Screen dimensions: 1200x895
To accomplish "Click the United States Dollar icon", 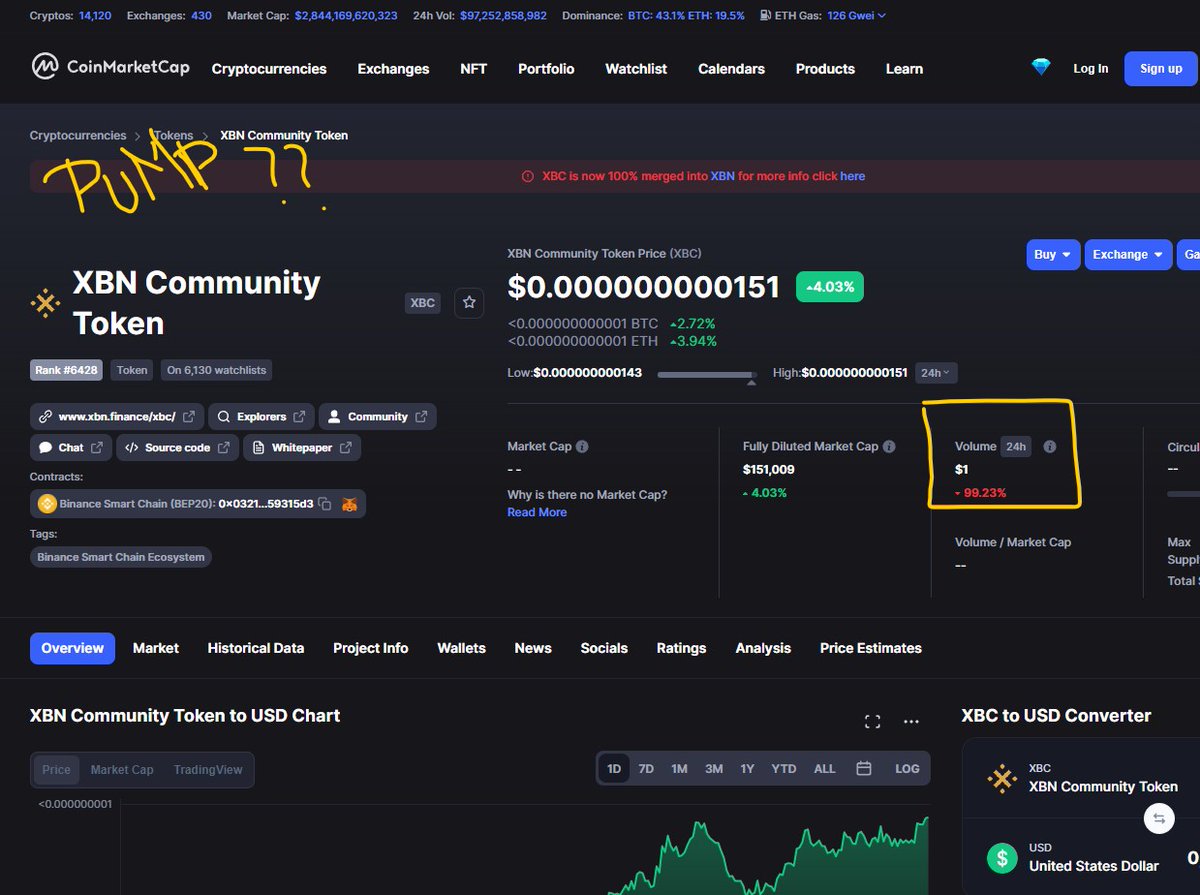I will [1001, 857].
